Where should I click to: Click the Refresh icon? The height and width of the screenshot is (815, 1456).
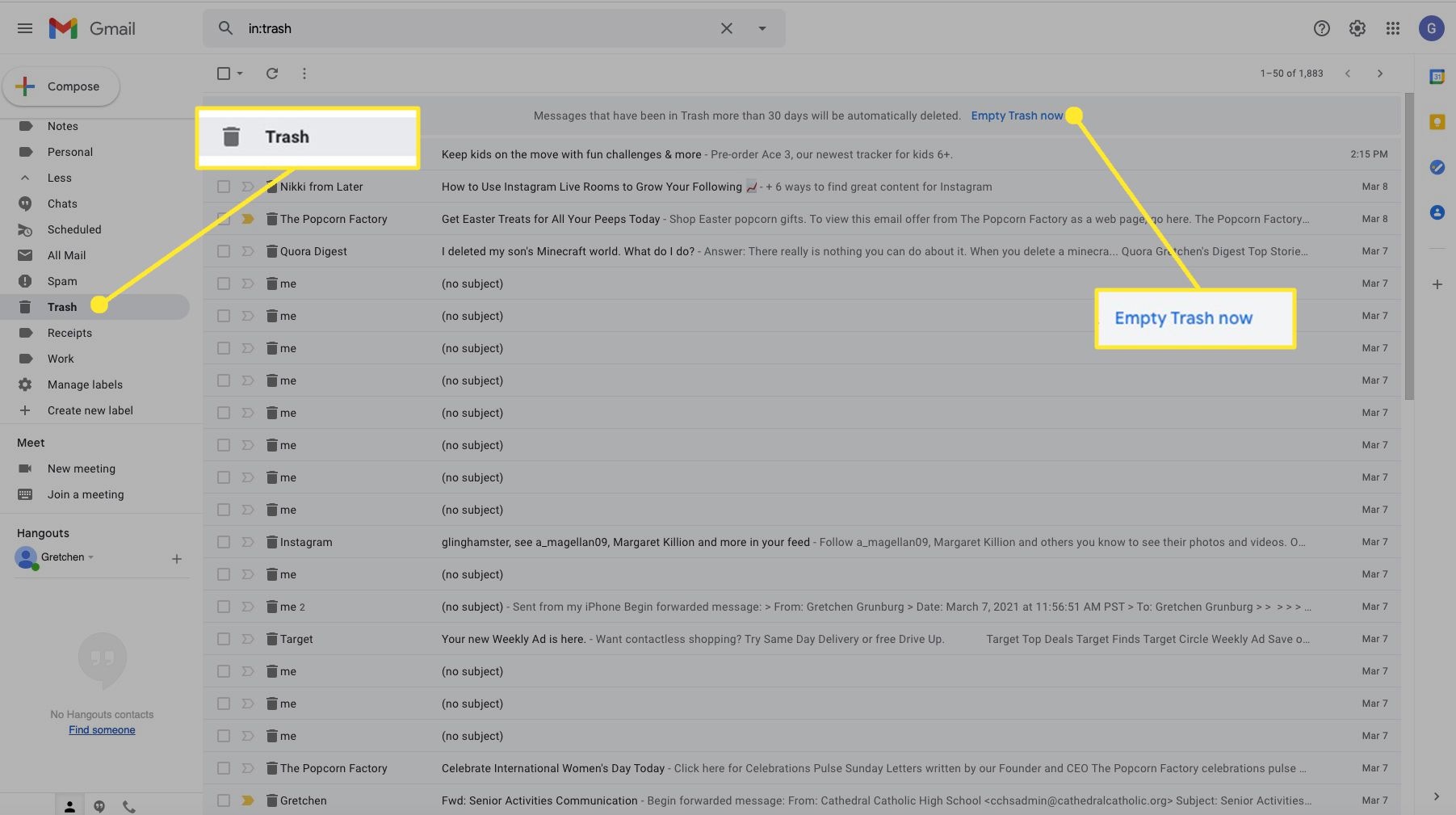tap(272, 74)
